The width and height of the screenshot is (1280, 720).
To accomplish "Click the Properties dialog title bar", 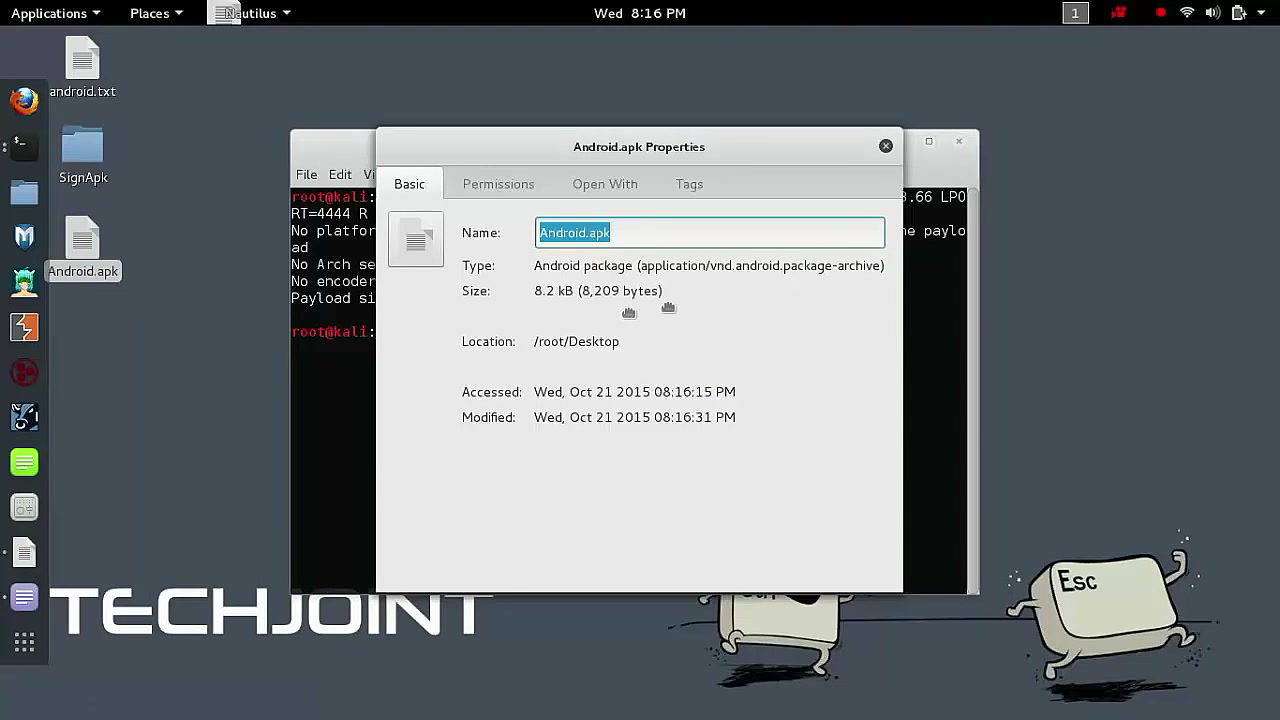I will pyautogui.click(x=639, y=146).
